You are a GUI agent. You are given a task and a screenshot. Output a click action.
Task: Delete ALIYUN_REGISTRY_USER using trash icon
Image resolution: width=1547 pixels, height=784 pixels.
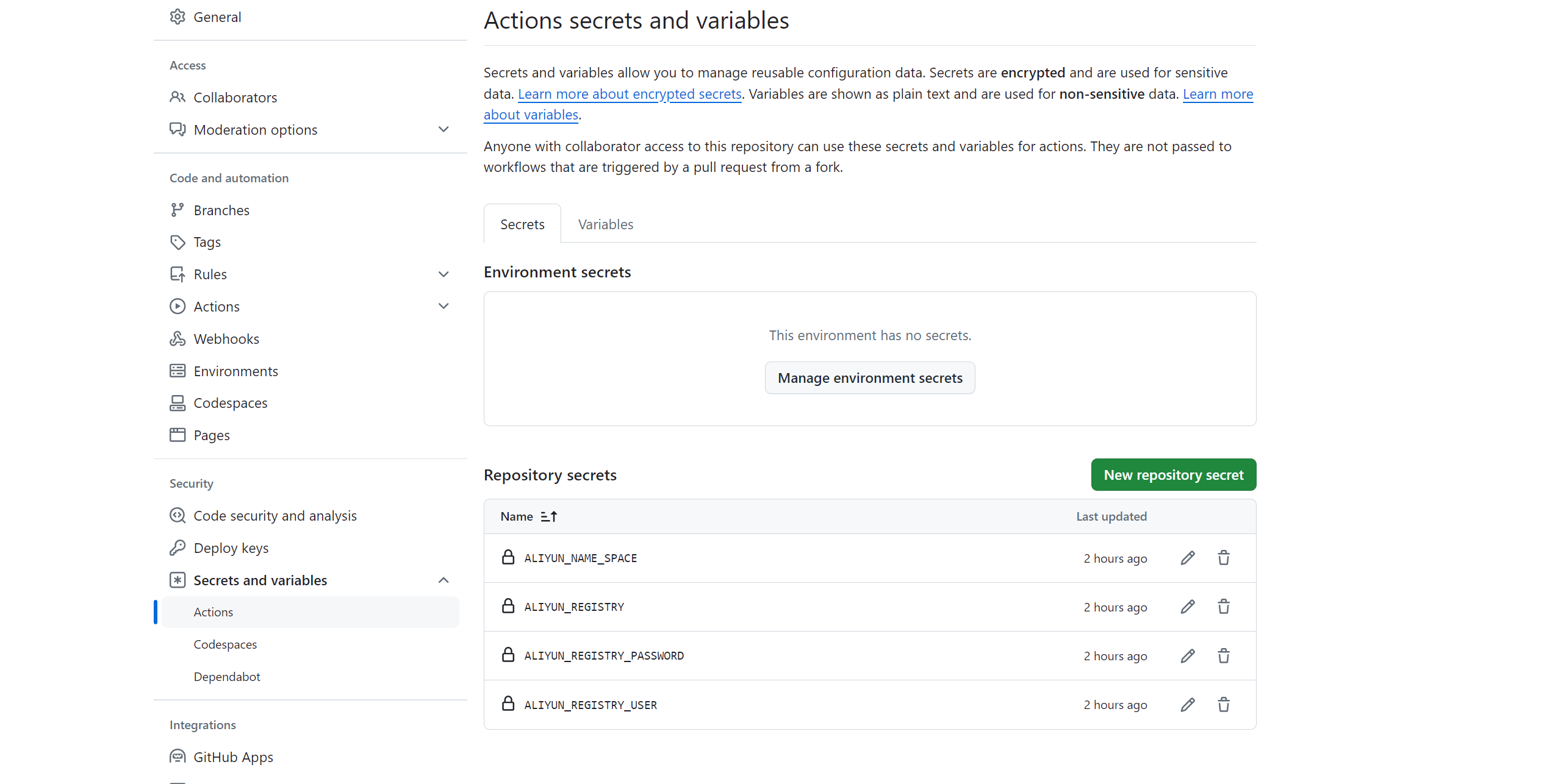[1223, 705]
